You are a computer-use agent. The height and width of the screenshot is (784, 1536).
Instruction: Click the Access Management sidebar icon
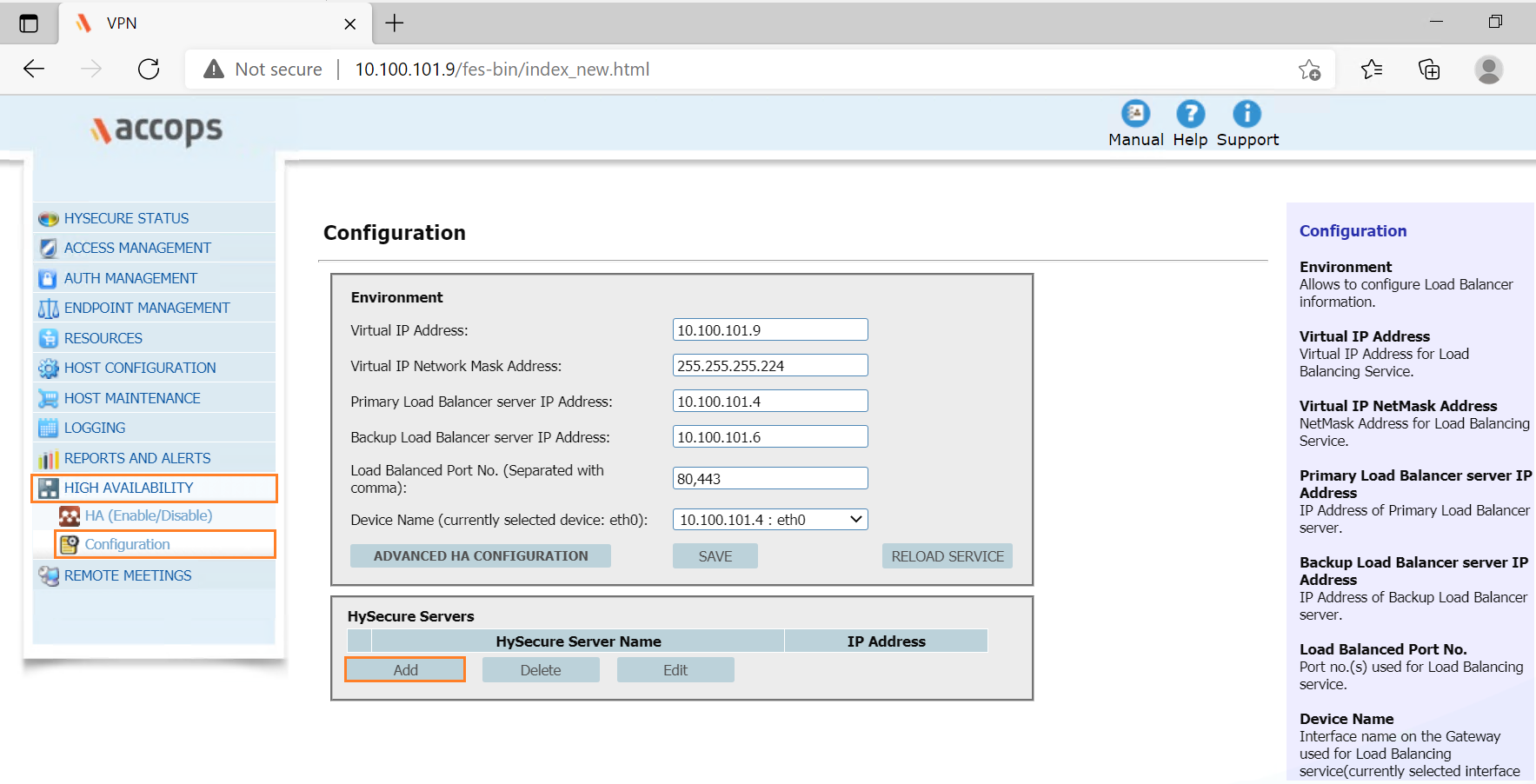tap(49, 249)
